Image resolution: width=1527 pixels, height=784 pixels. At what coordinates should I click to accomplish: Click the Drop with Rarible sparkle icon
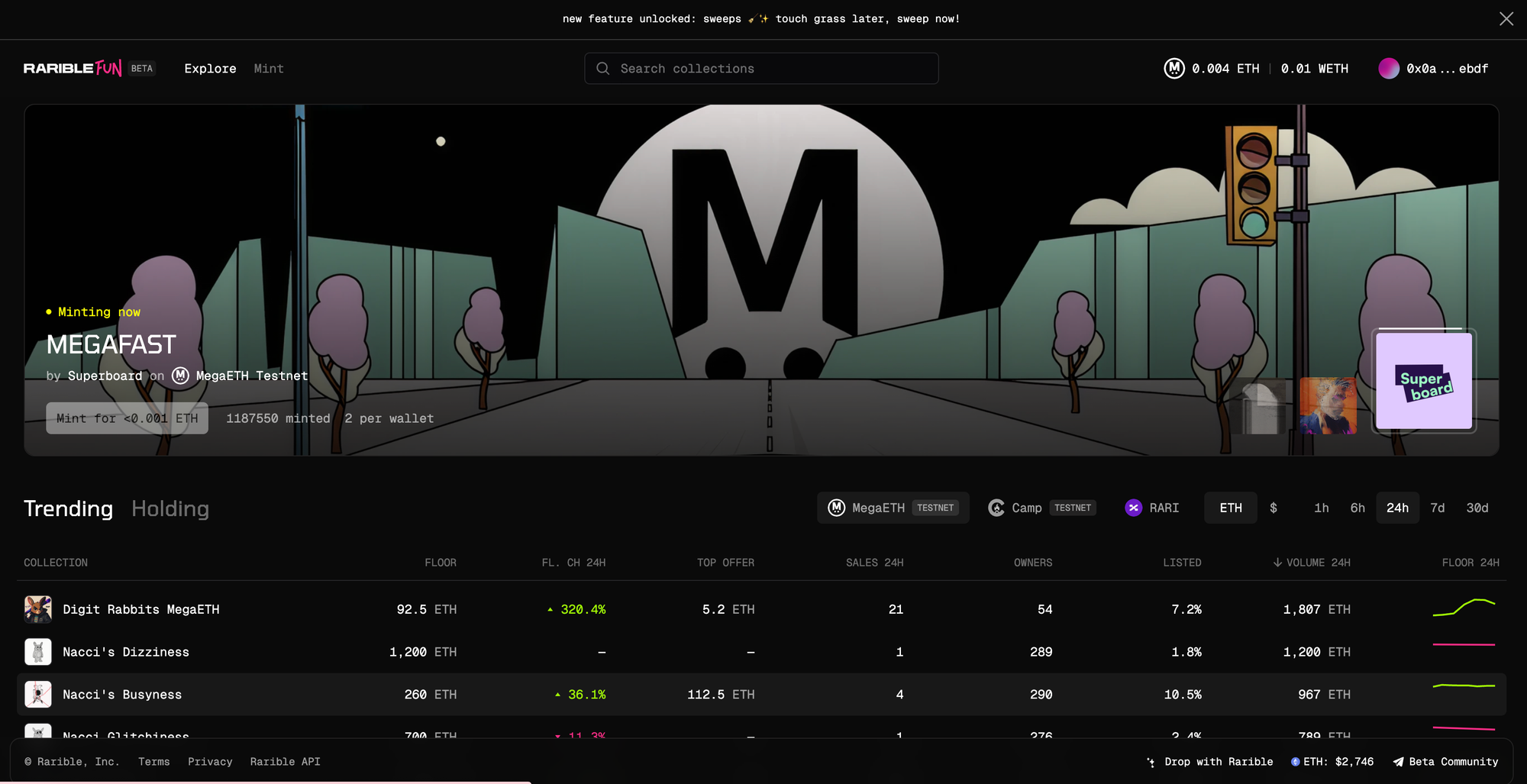point(1151,762)
